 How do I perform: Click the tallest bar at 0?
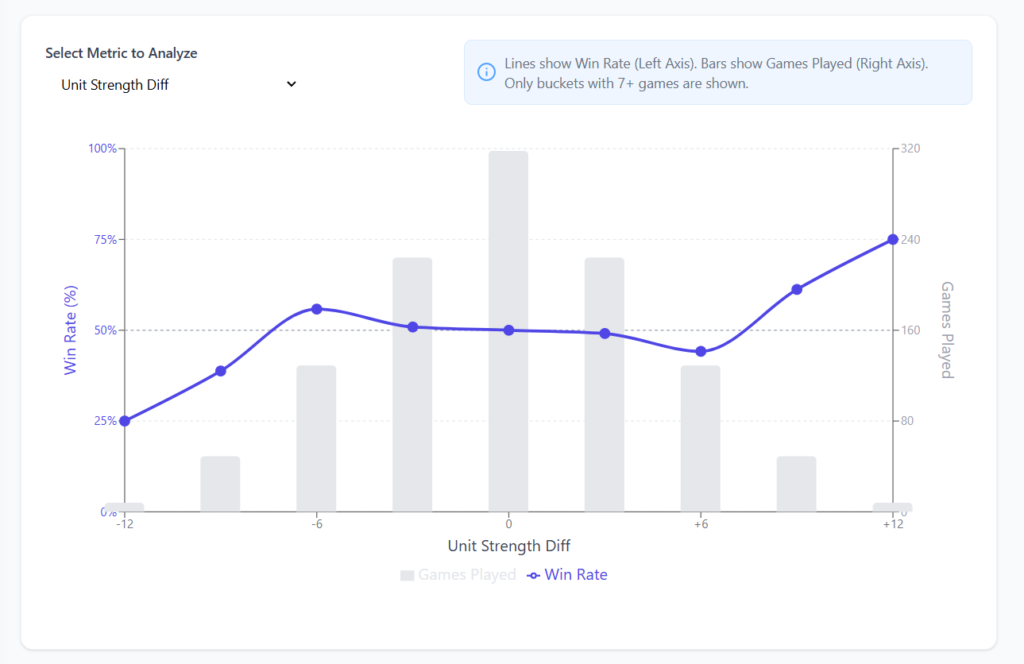click(x=509, y=250)
